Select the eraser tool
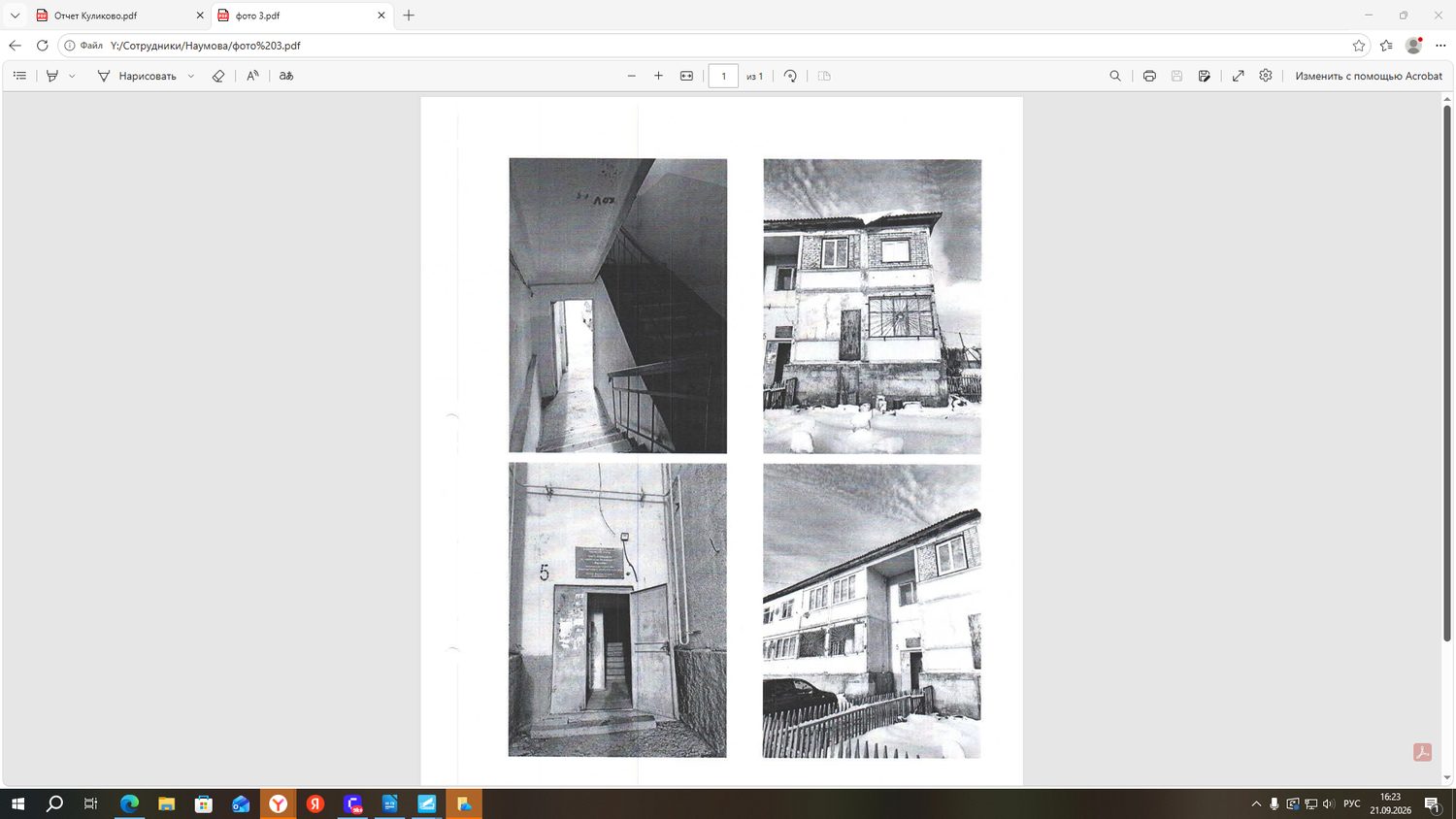 point(218,76)
